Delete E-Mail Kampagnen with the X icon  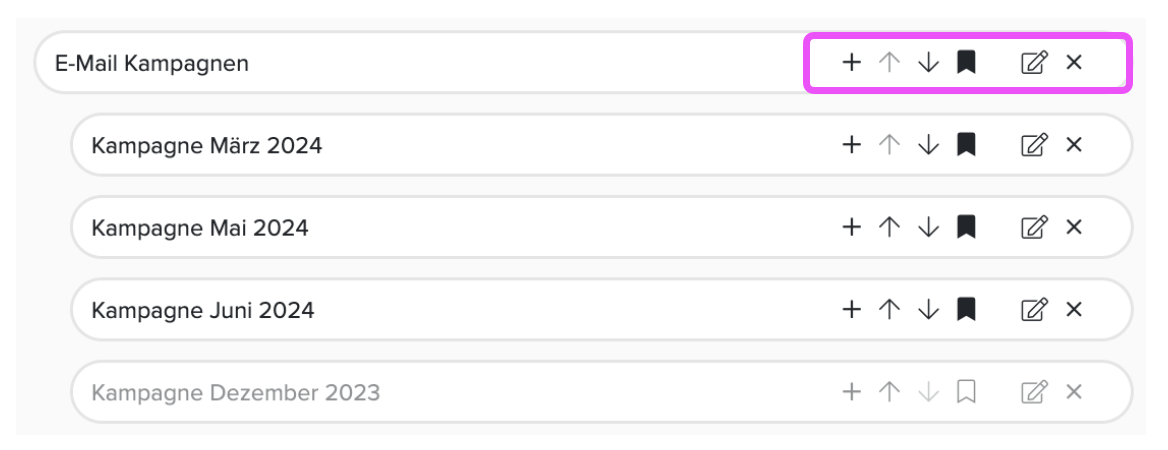pyautogui.click(x=1073, y=63)
